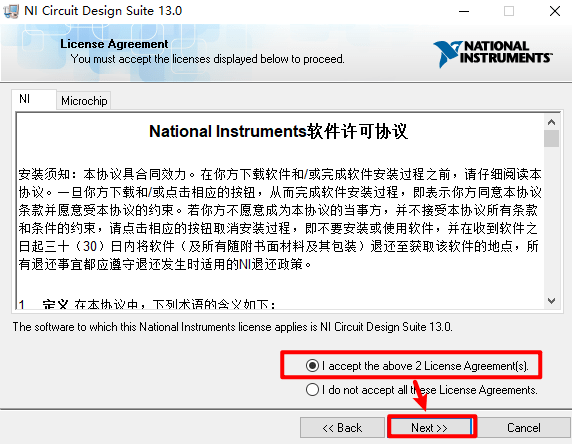Close the NI Circuit Design Suite installer
The width and height of the screenshot is (572, 444).
[555, 11]
